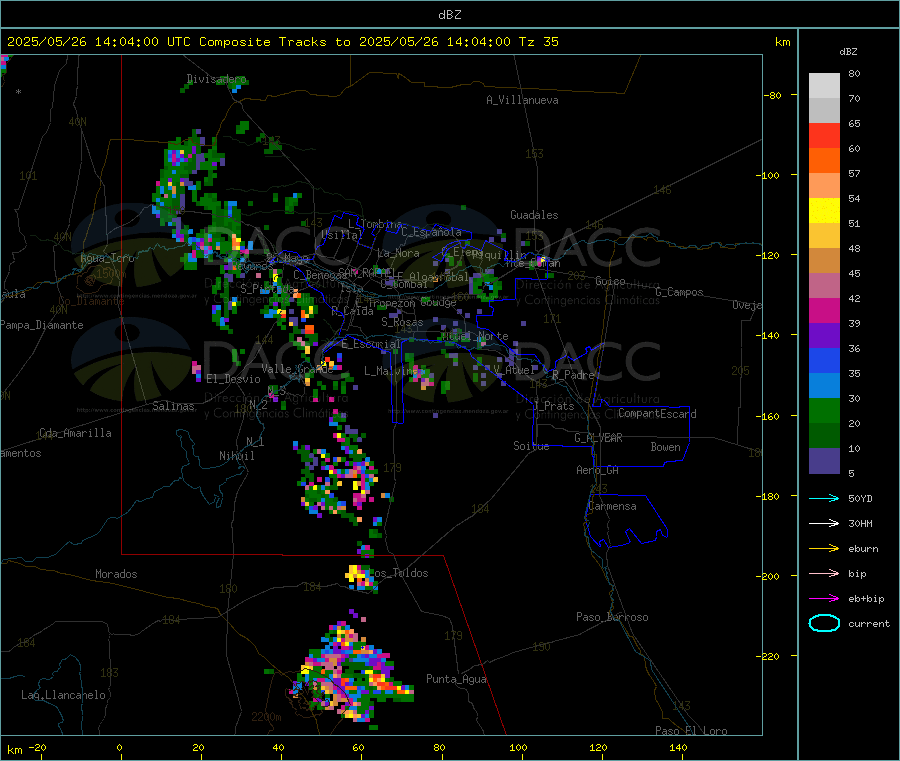Click the yellow eburn arrow legend icon
This screenshot has height=761, width=900.
tap(824, 549)
